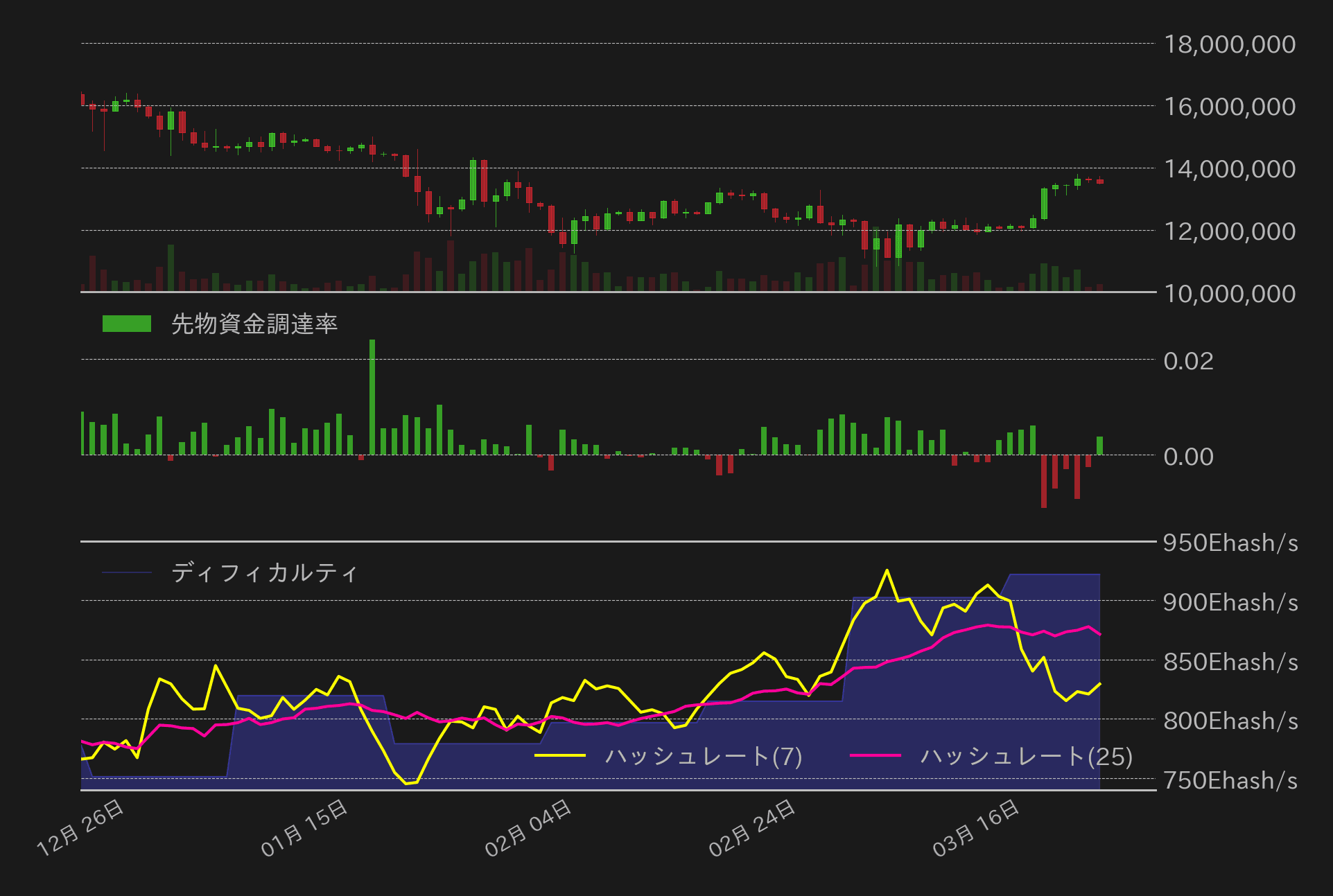1333x896 pixels.
Task: Click the tallest green funding rate bar
Action: coord(372,396)
